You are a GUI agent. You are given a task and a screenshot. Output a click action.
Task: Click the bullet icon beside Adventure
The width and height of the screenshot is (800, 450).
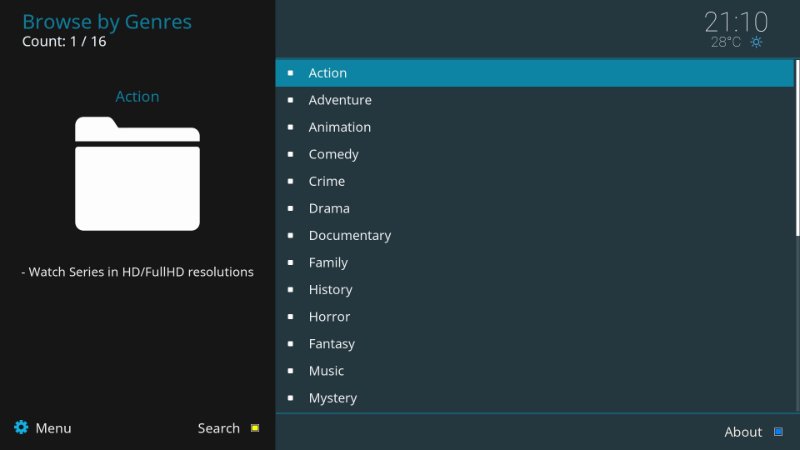coord(290,100)
